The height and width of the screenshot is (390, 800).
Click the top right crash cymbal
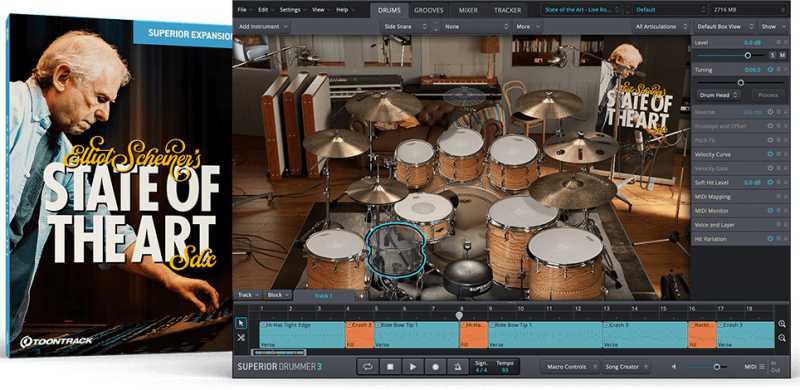pos(549,104)
